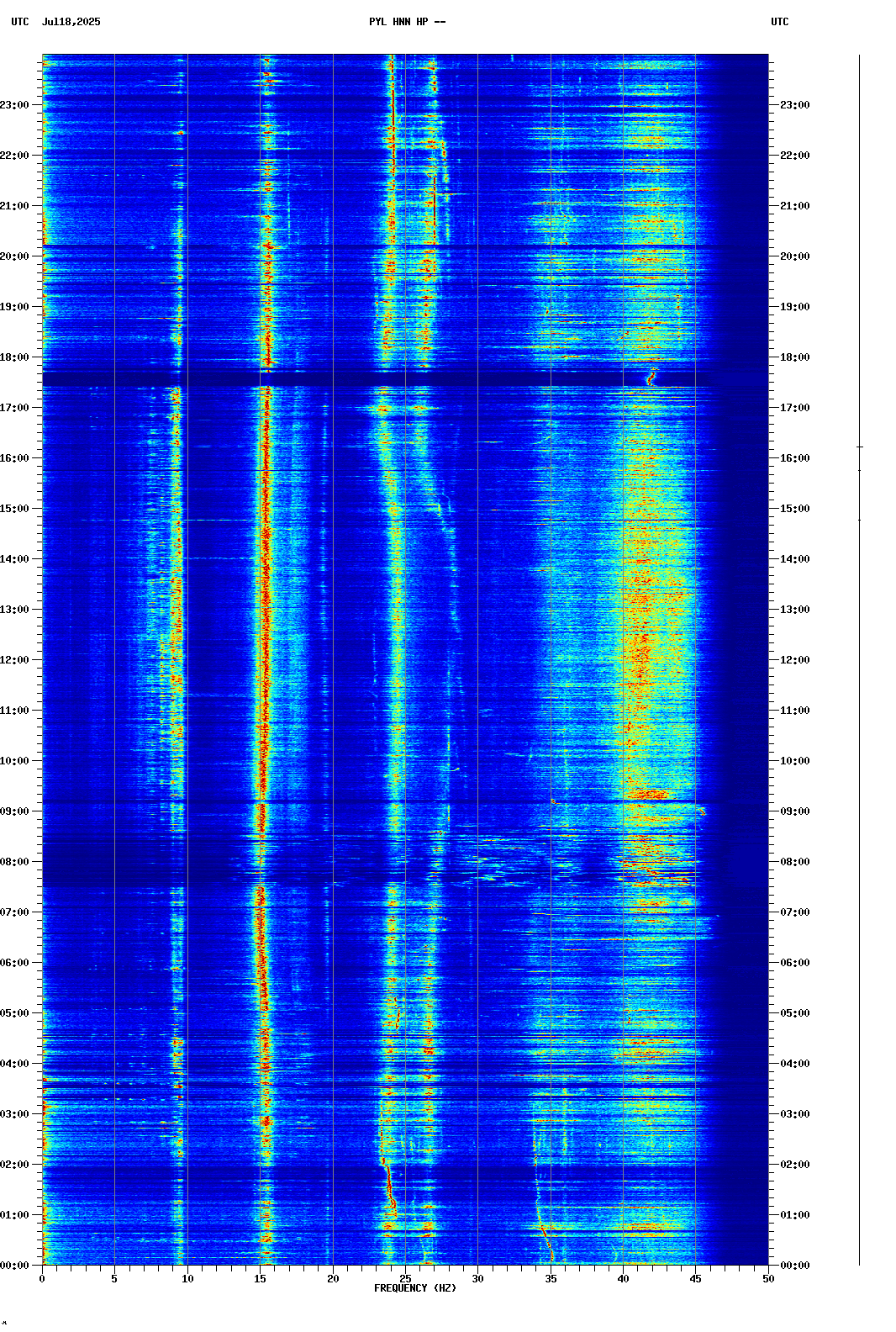Click the right-axis 12:00 time label

click(795, 660)
